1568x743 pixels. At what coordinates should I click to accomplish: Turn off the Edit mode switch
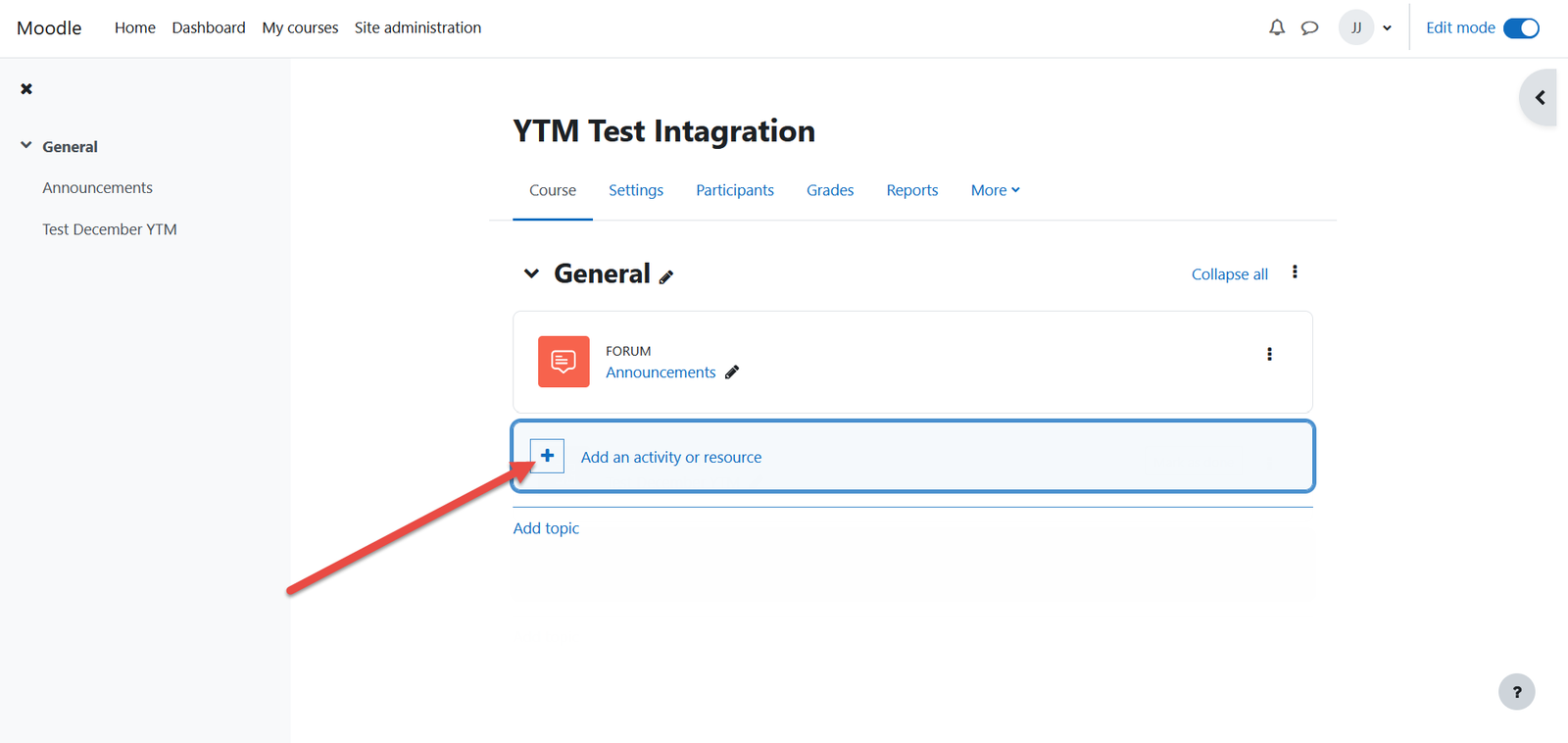click(x=1521, y=27)
